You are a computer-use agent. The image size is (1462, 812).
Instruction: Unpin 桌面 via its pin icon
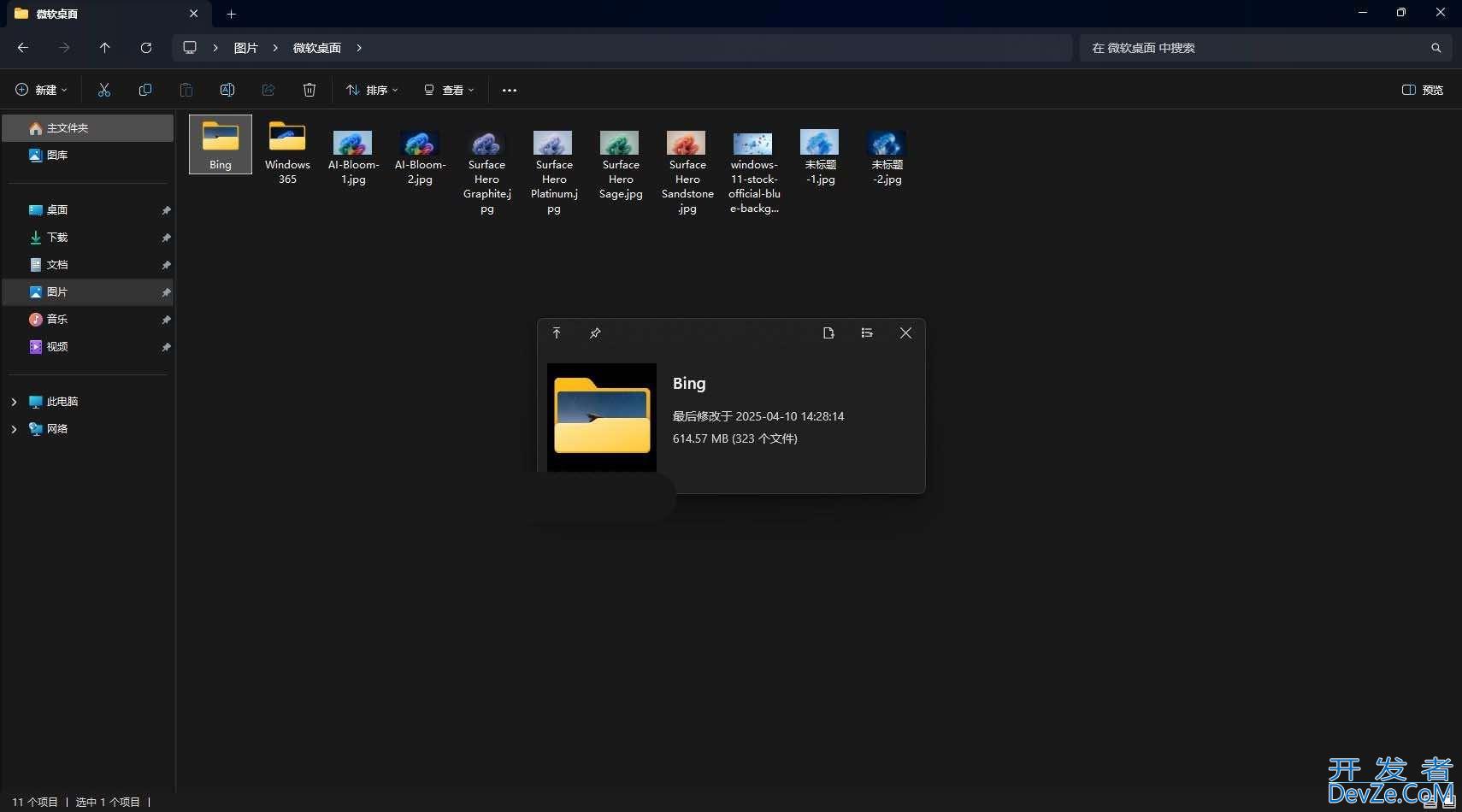166,210
